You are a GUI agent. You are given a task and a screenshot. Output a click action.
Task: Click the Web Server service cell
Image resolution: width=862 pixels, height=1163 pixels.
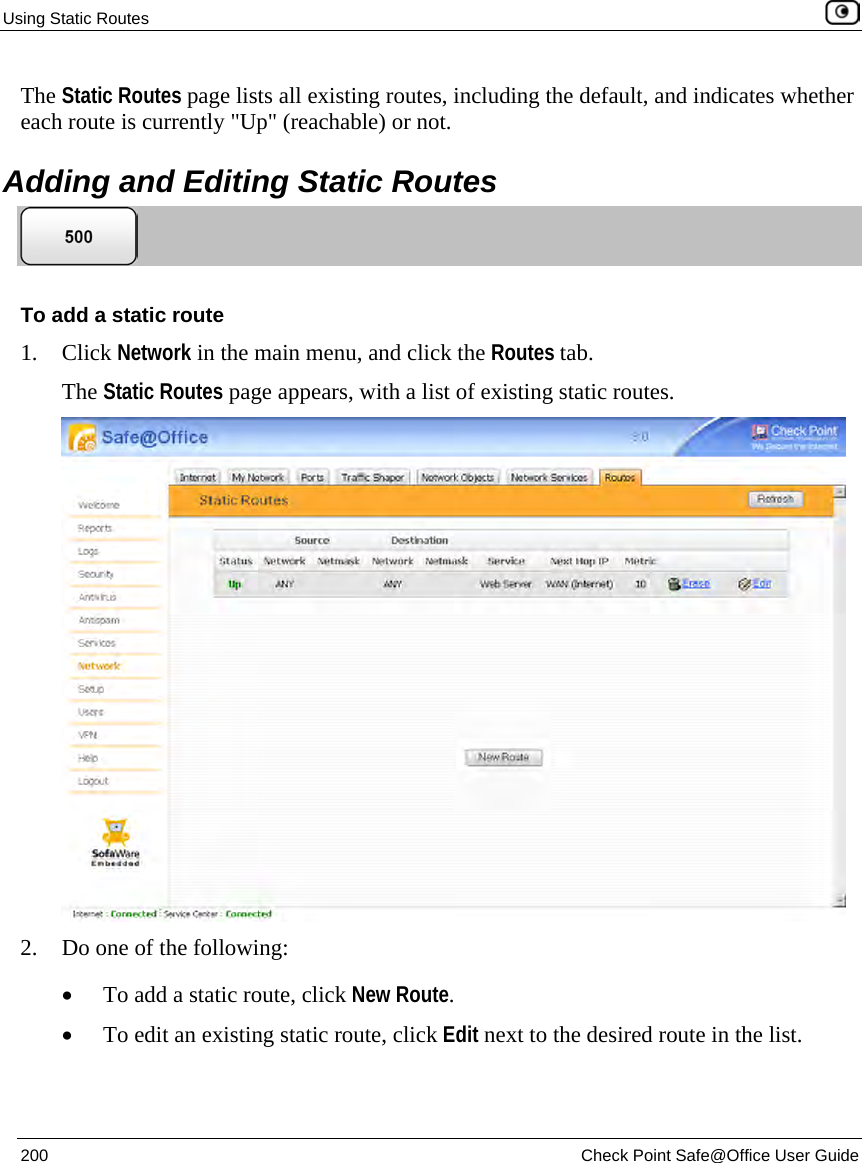pyautogui.click(x=505, y=584)
